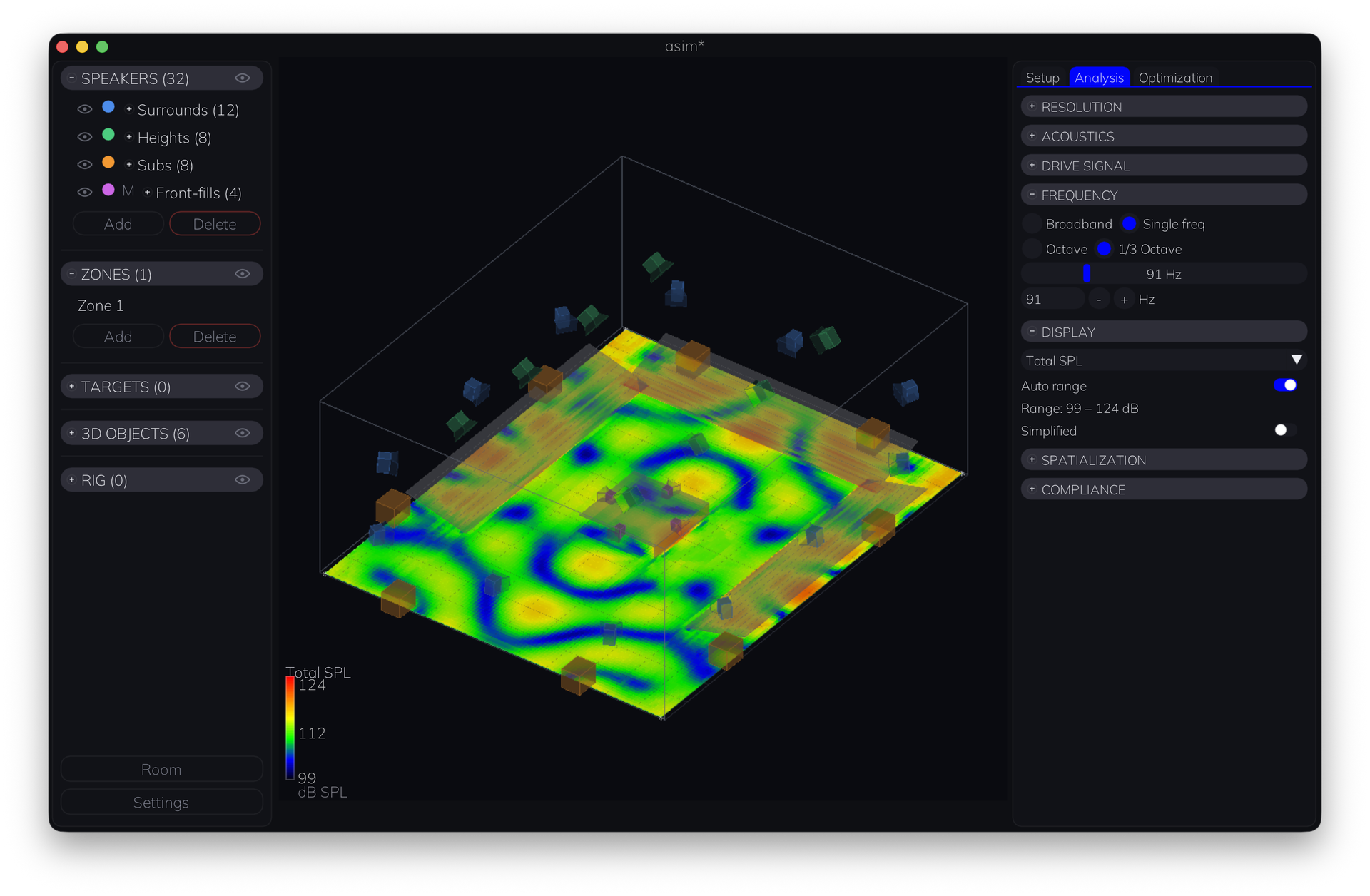This screenshot has width=1370, height=896.
Task: Hide the RIG section via eye icon
Action: click(243, 480)
